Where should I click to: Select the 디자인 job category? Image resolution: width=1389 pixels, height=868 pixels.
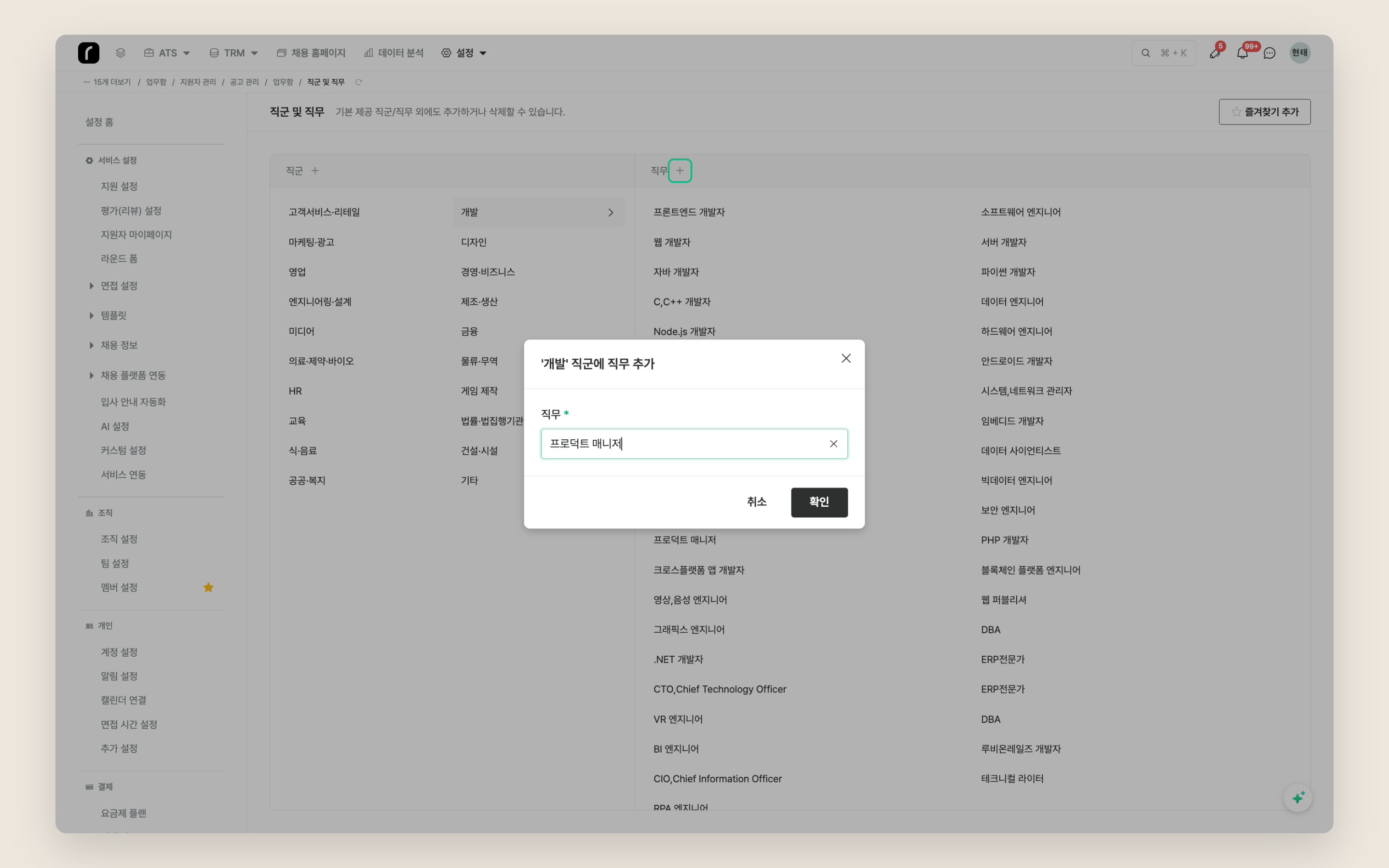tap(474, 242)
